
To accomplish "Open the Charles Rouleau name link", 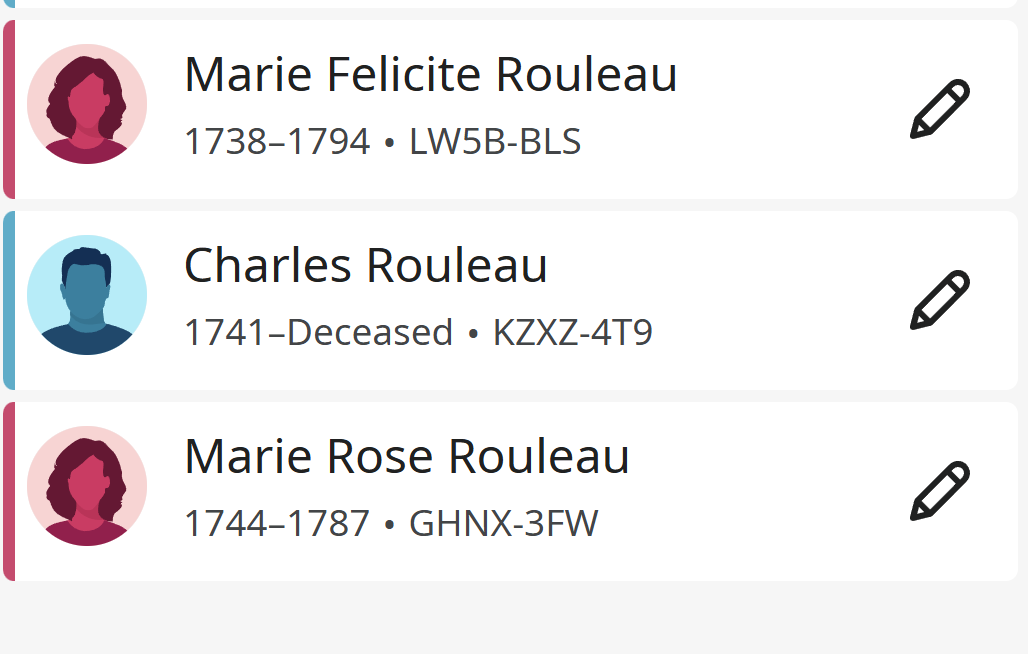I will [x=366, y=265].
